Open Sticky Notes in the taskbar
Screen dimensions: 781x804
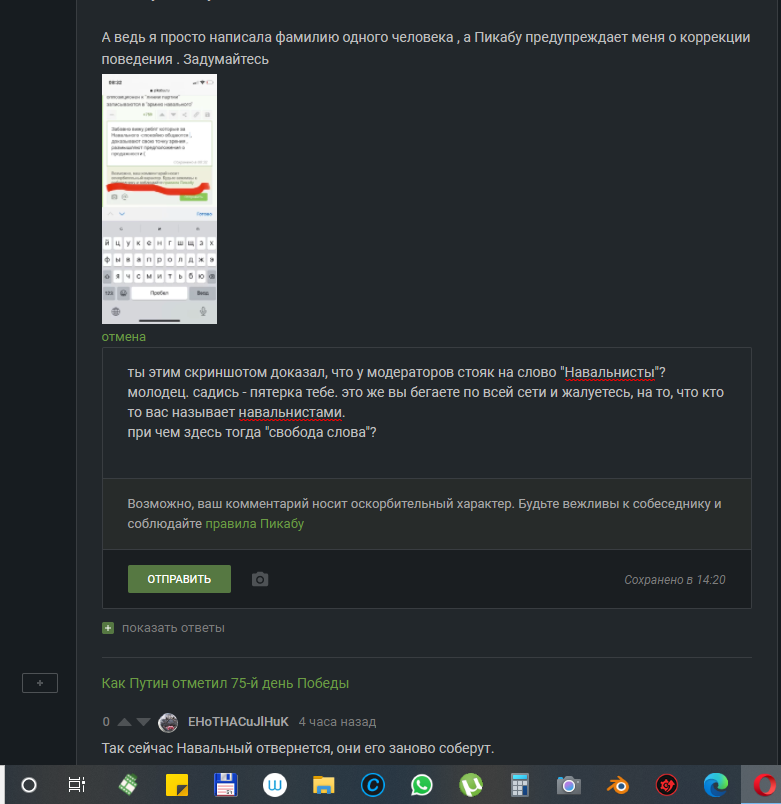(177, 785)
